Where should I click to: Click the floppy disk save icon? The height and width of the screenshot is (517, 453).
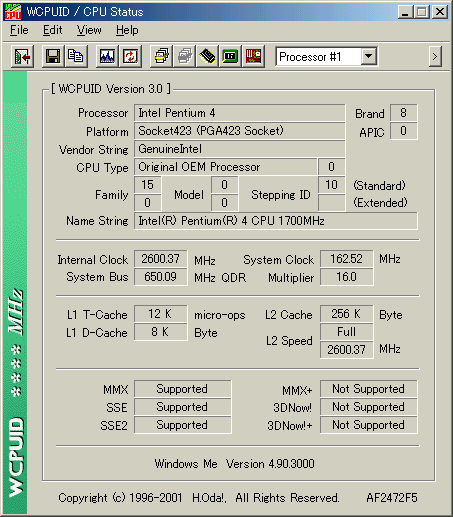click(53, 57)
